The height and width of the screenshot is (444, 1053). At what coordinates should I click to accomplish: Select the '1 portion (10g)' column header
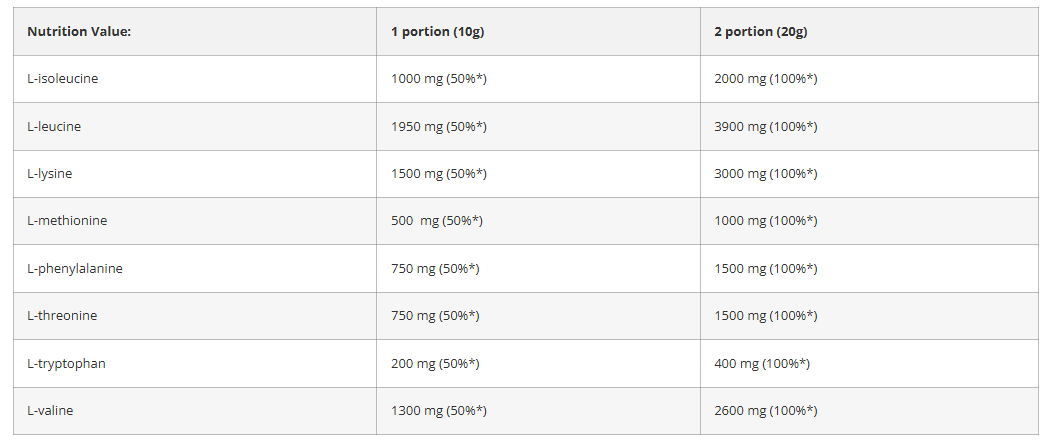pos(437,32)
